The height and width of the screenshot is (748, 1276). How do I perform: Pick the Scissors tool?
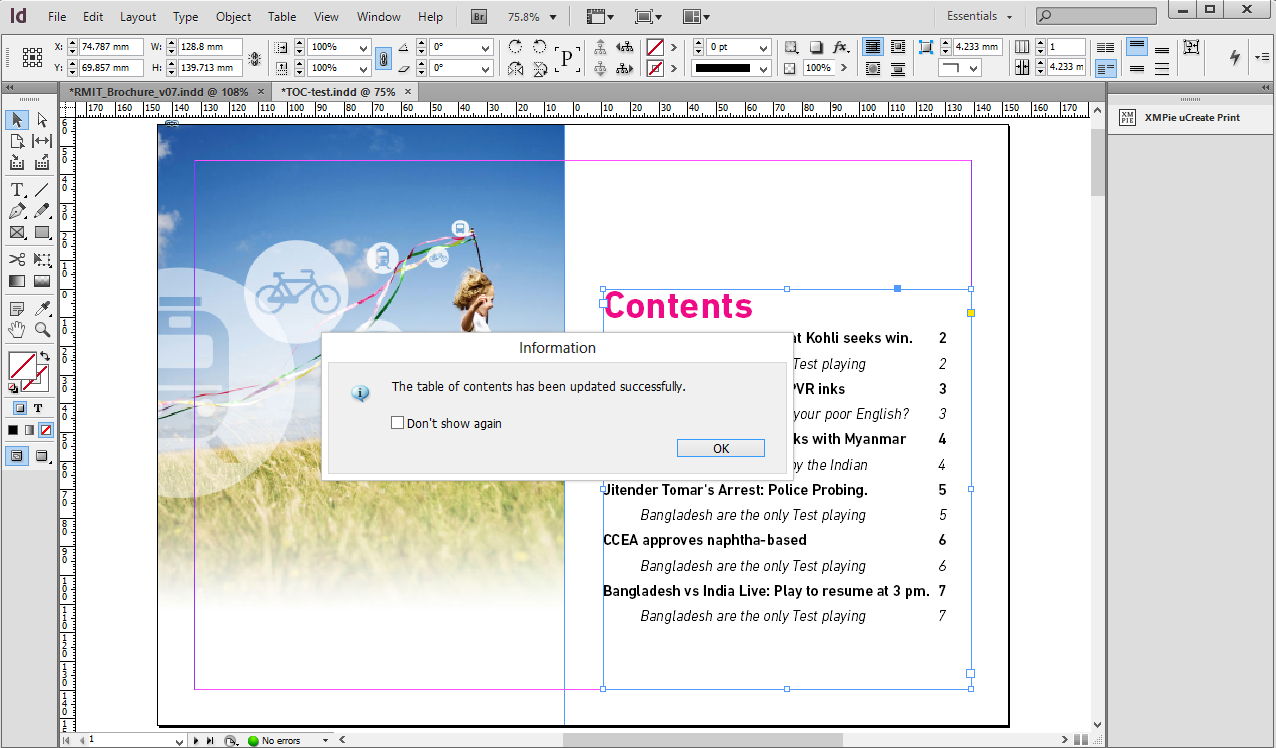pyautogui.click(x=17, y=260)
